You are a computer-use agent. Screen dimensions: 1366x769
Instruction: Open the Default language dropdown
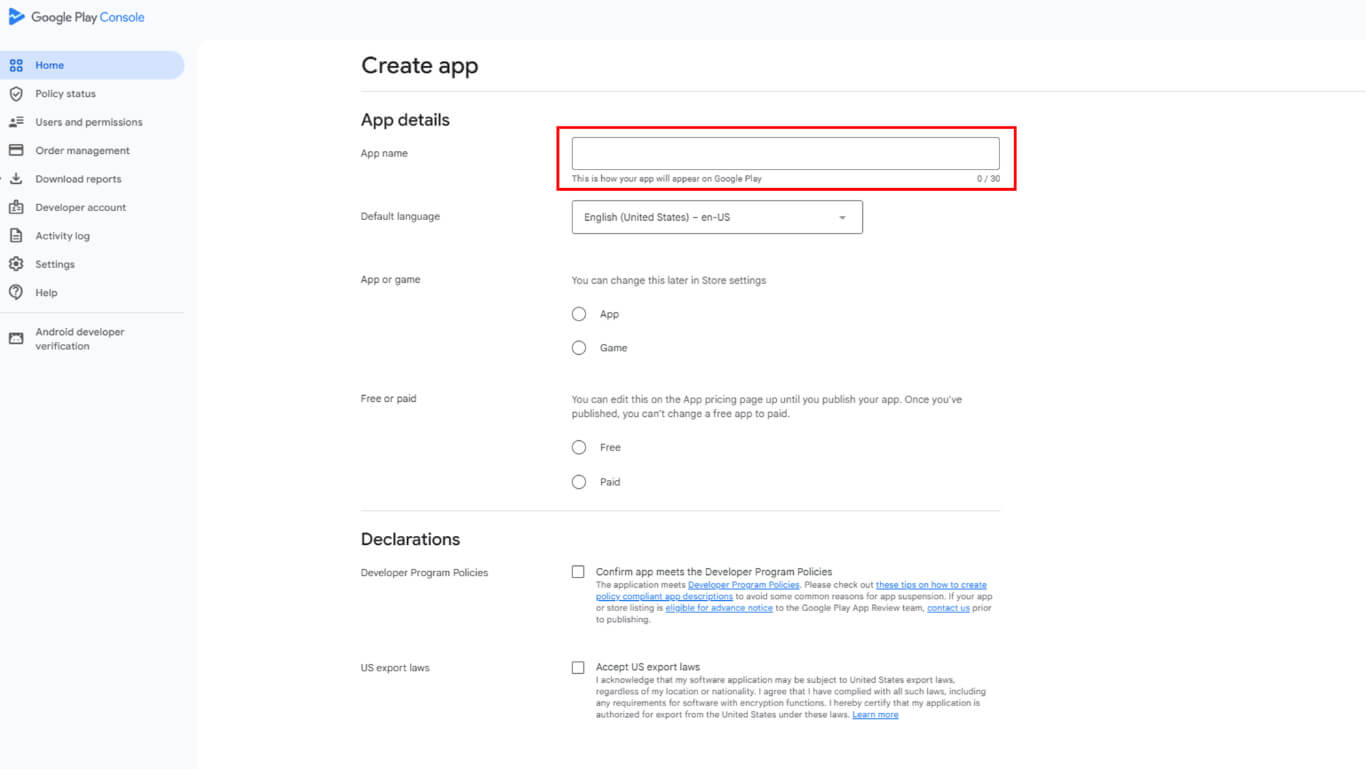point(716,217)
